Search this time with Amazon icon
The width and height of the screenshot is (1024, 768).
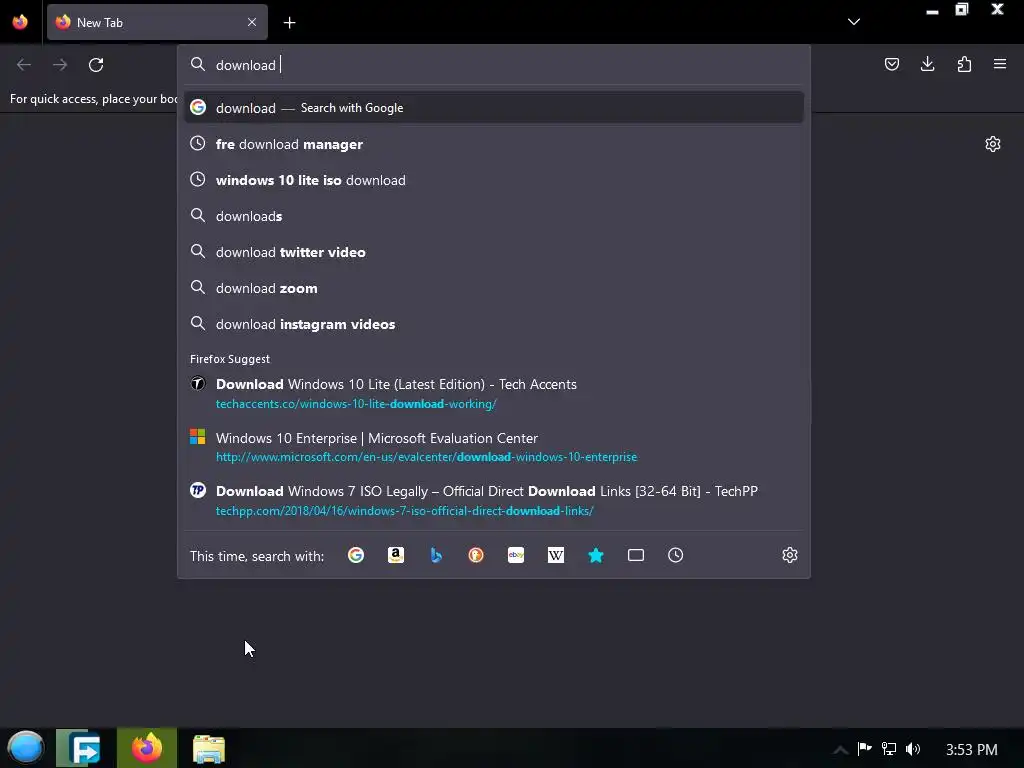click(x=396, y=555)
